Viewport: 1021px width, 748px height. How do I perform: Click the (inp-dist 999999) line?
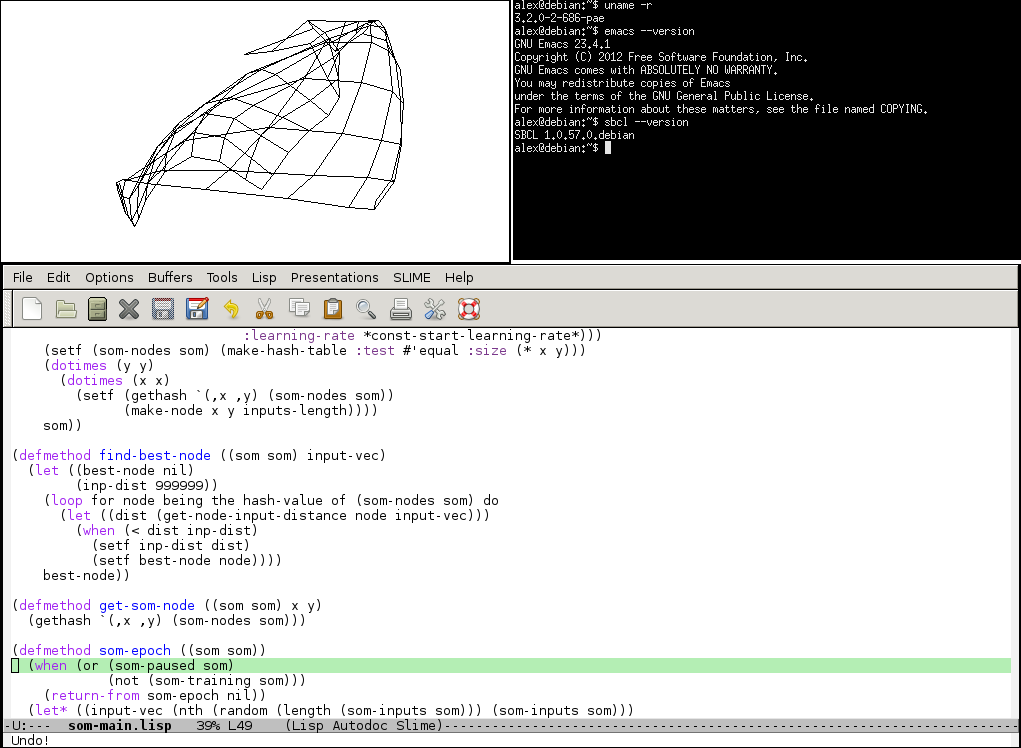[x=147, y=485]
